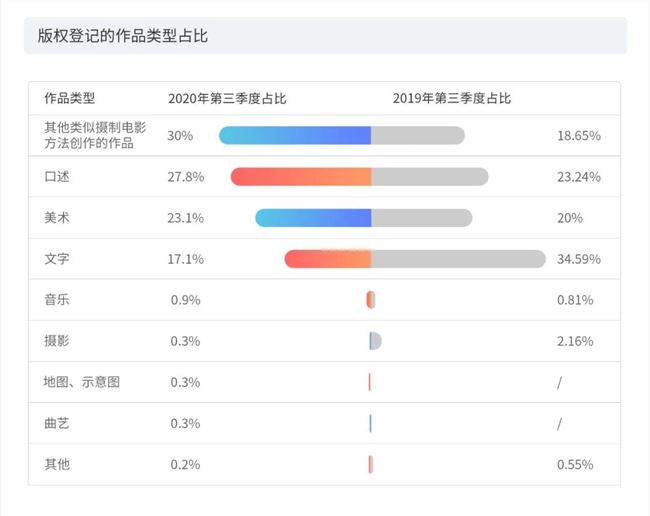Click the 18.65% value in the top row
Image resolution: width=650 pixels, height=516 pixels.
pos(579,135)
